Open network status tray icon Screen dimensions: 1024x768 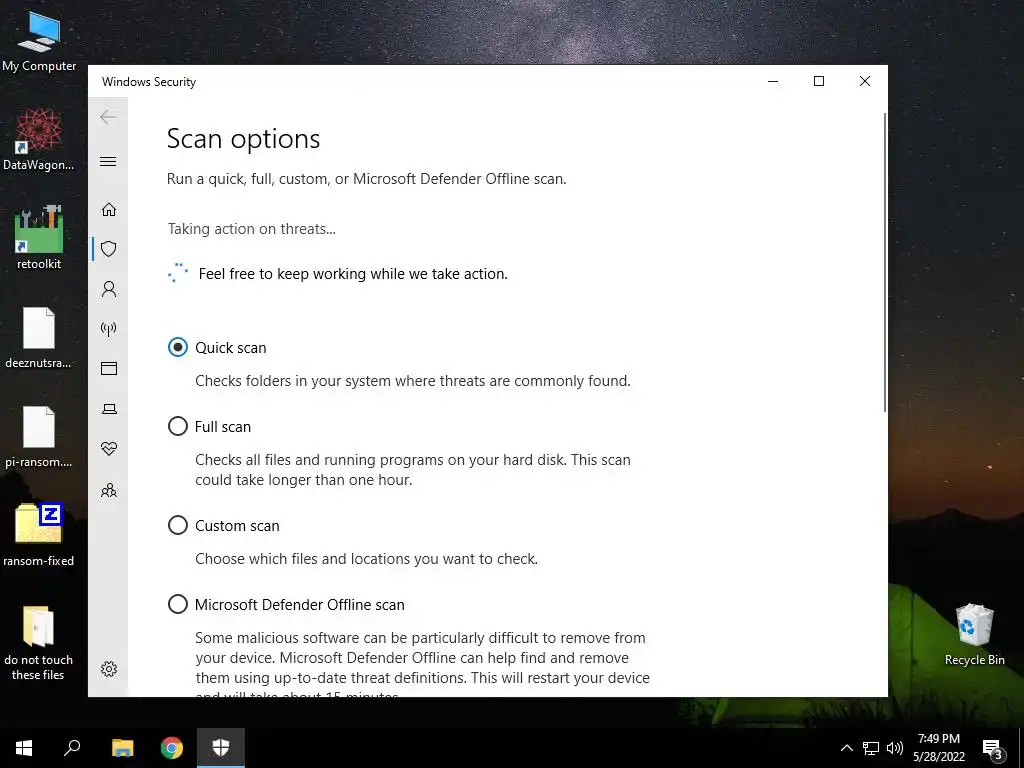[x=871, y=748]
